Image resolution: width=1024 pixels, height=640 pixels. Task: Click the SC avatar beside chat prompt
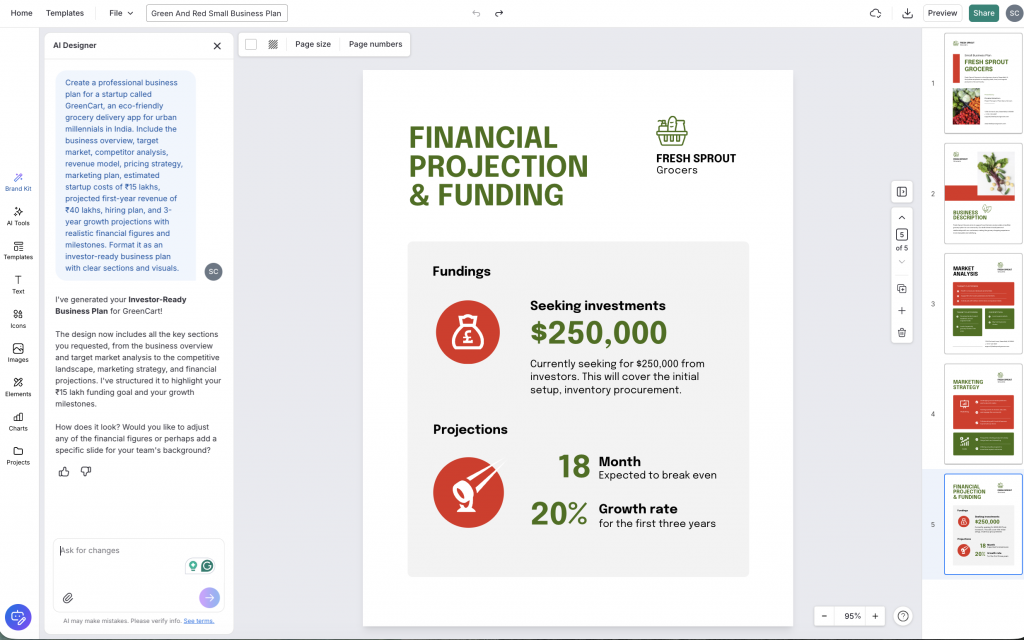[214, 272]
